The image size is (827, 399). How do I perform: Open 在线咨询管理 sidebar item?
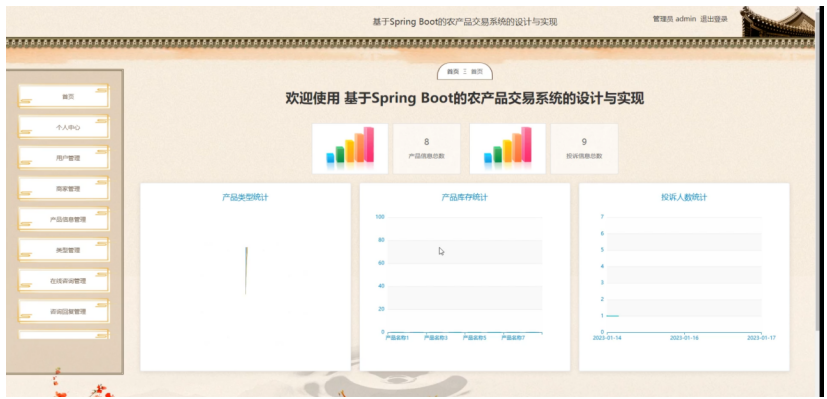click(64, 280)
